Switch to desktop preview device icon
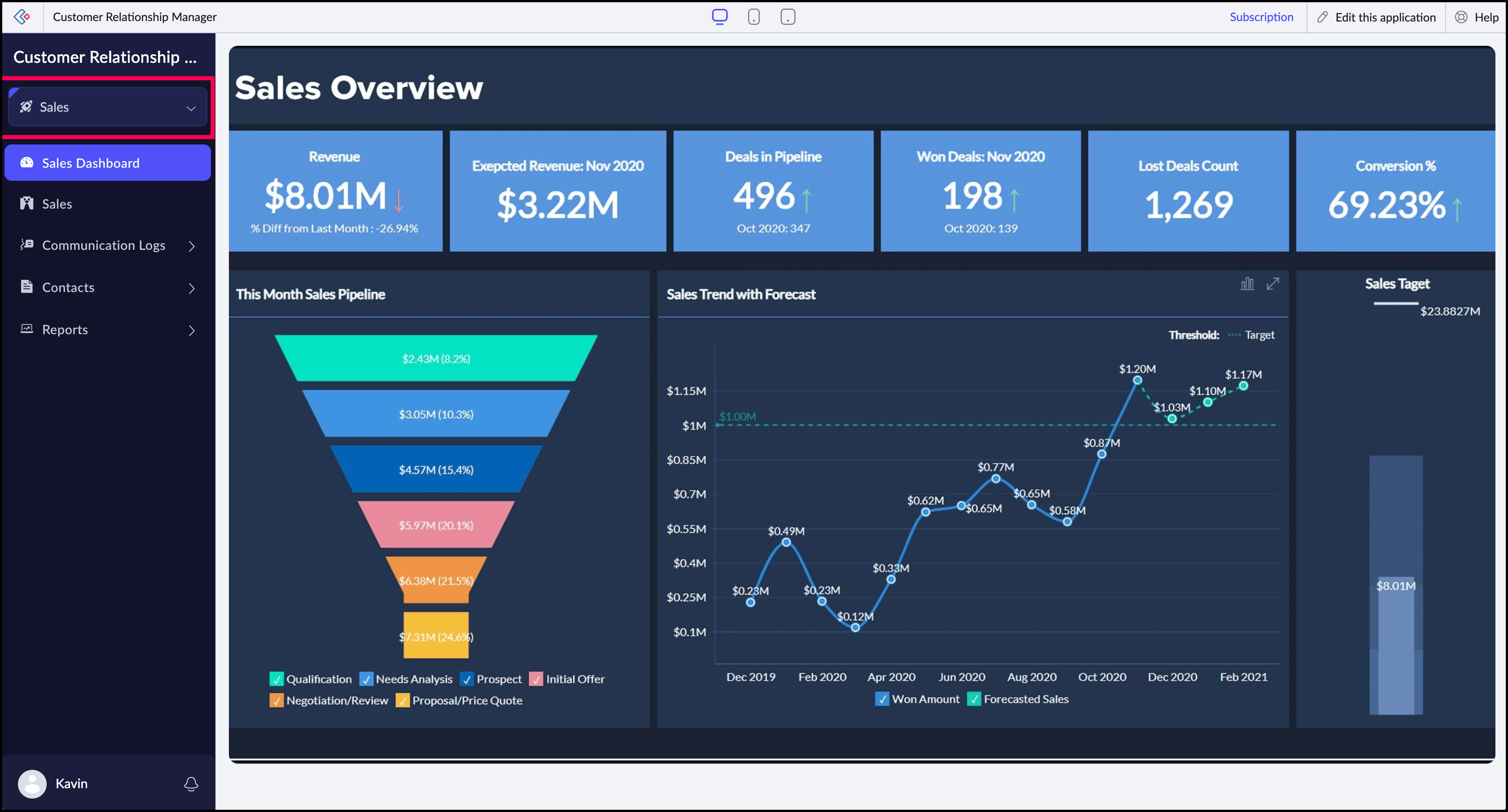Image resolution: width=1508 pixels, height=812 pixels. point(719,17)
